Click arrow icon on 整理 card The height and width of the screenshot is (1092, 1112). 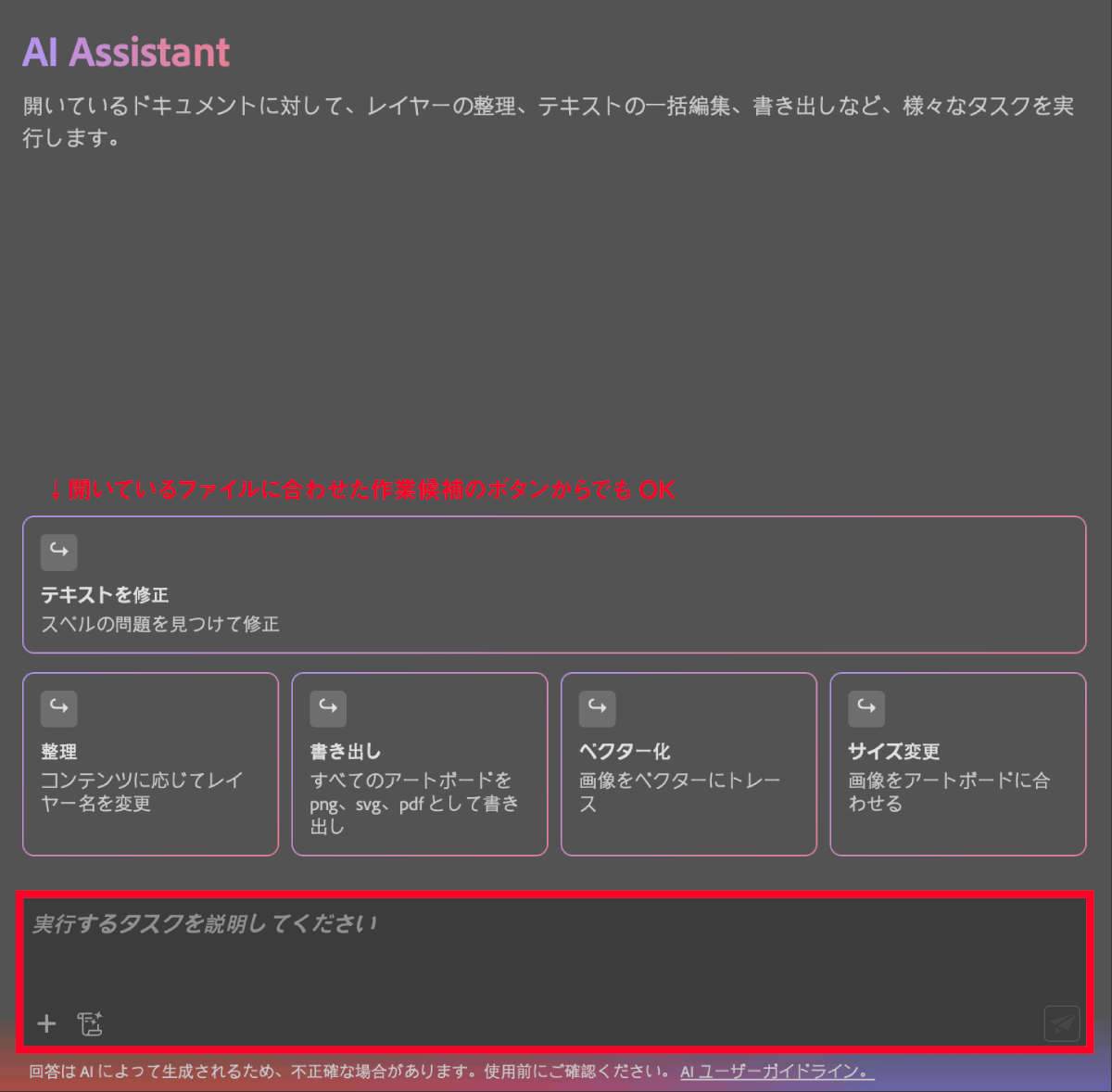58,708
